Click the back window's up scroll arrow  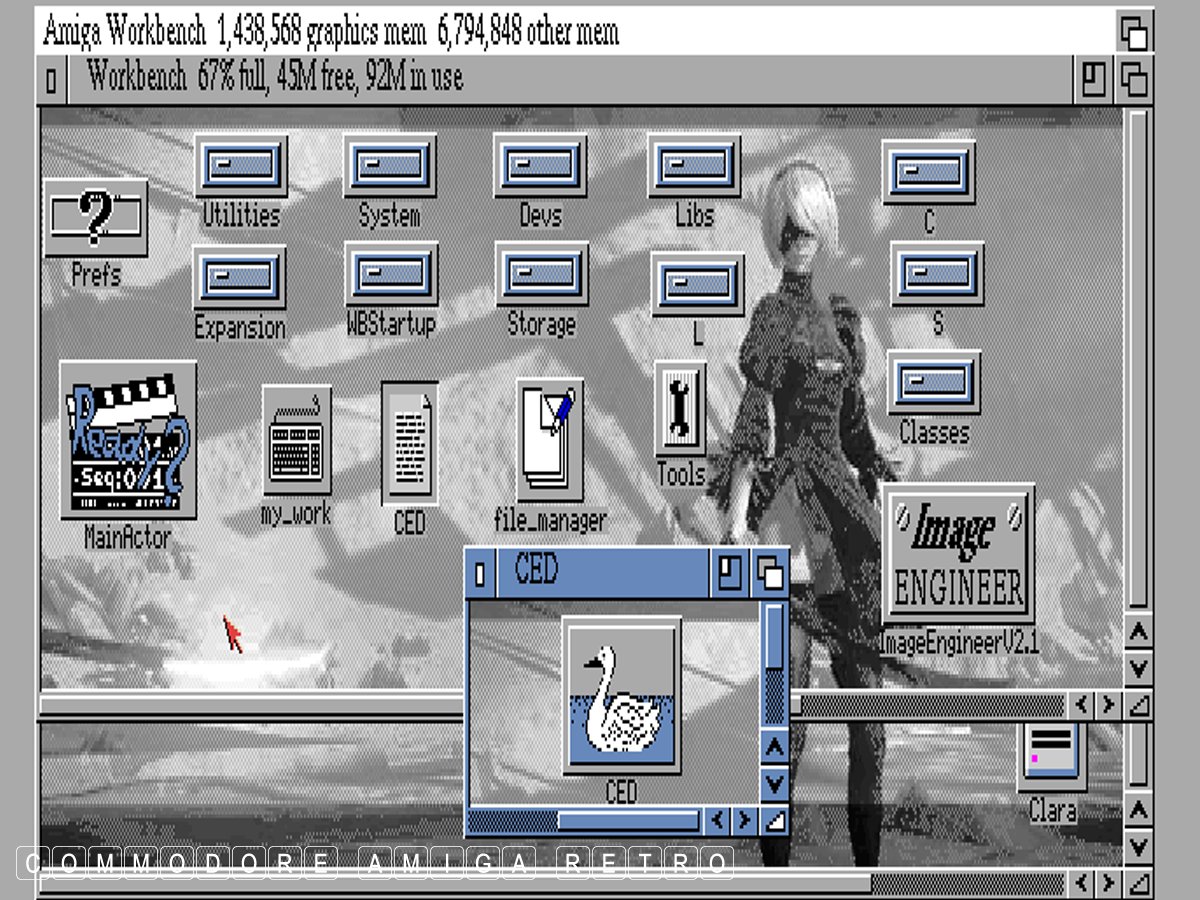[1138, 810]
